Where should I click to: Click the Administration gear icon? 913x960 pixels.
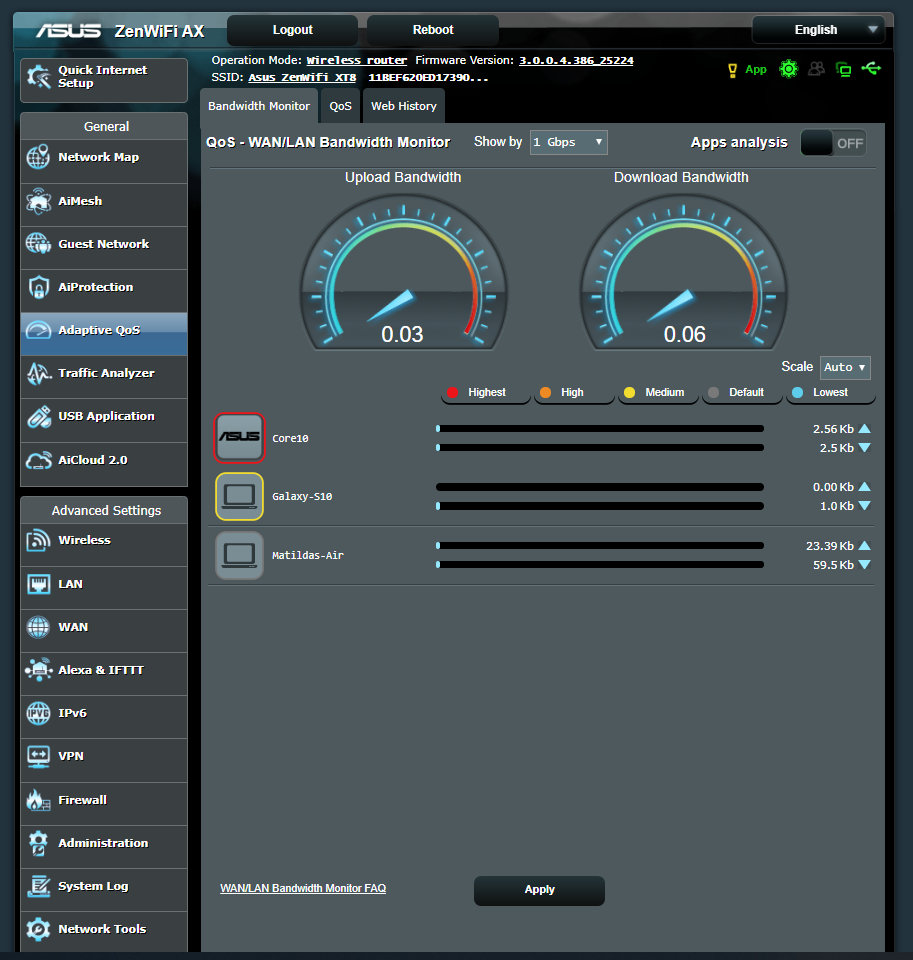coord(38,843)
